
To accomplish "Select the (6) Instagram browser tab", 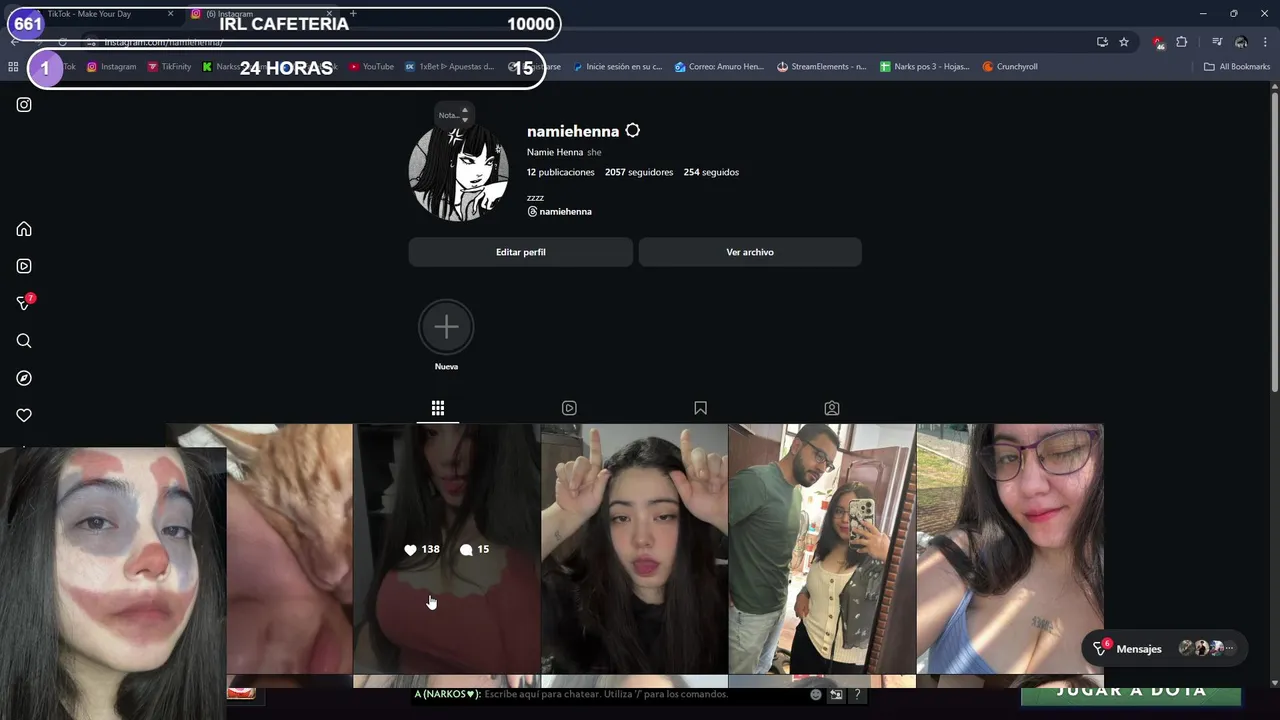I will pyautogui.click(x=262, y=14).
